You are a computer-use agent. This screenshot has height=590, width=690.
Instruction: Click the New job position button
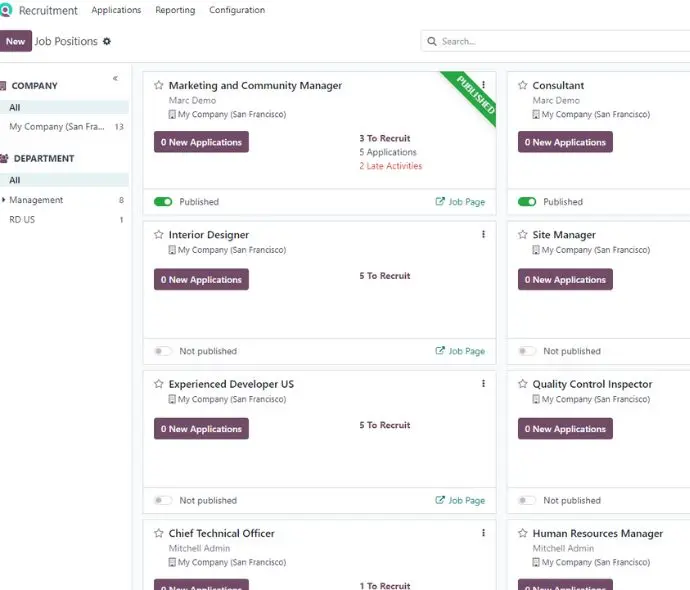(x=15, y=41)
